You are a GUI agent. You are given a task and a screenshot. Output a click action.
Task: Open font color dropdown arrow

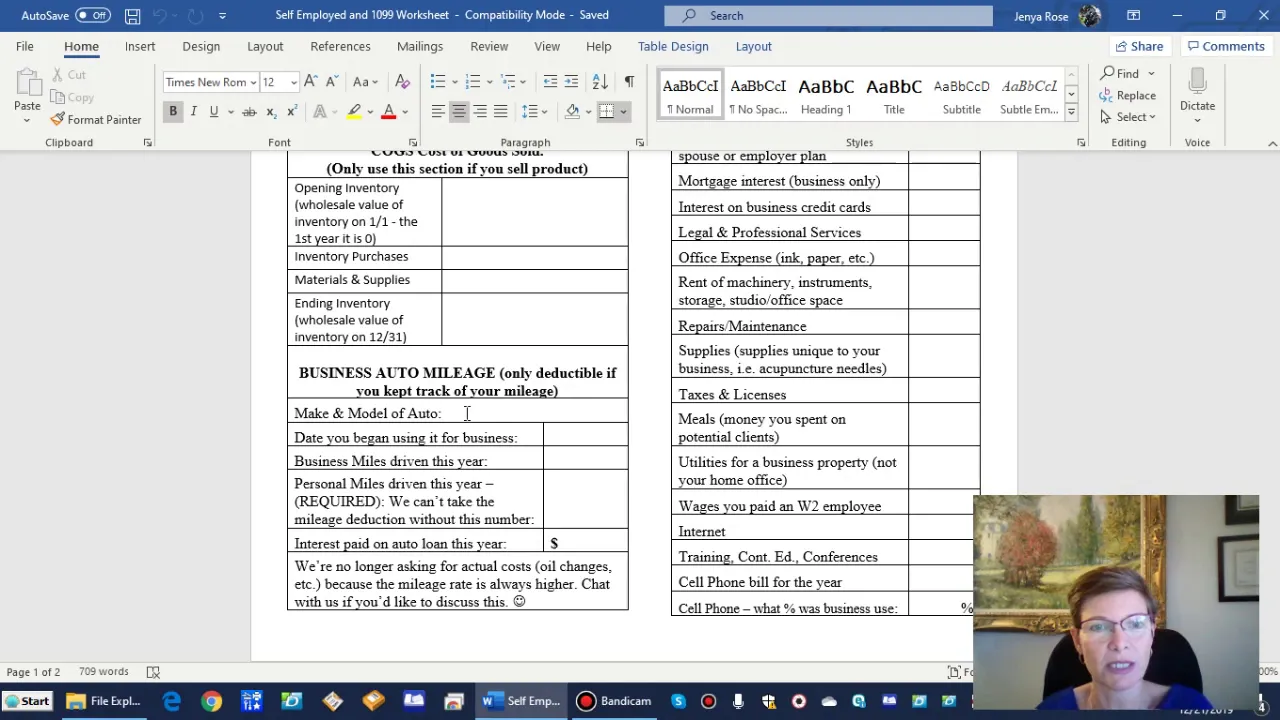click(x=405, y=111)
